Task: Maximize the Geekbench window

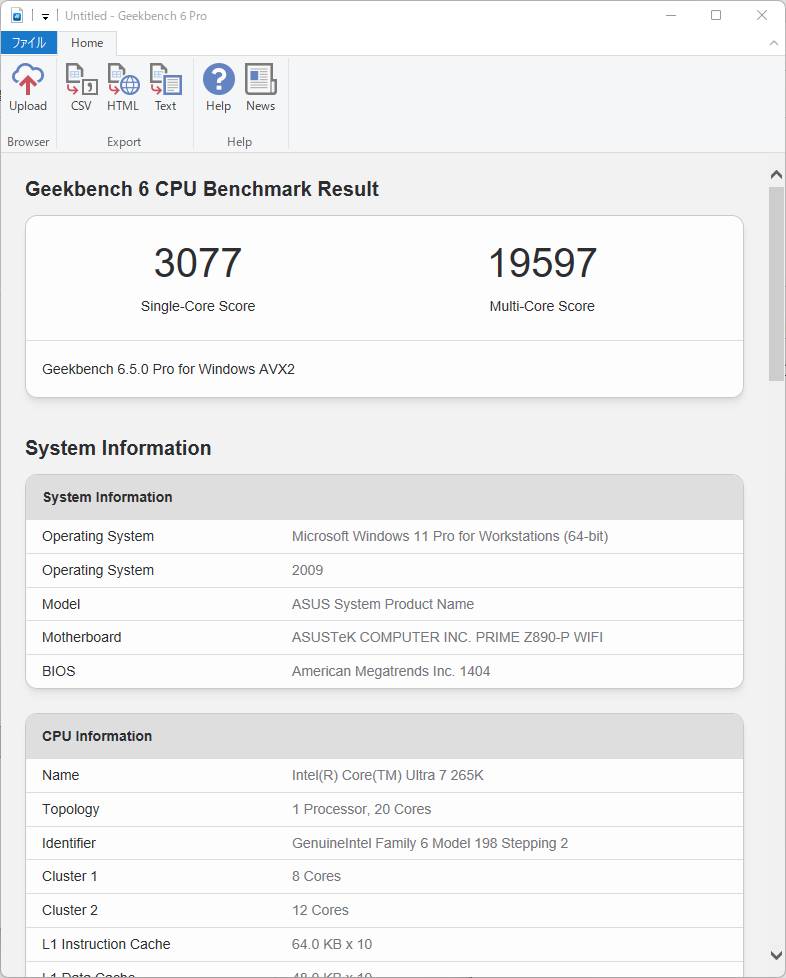Action: (x=716, y=16)
